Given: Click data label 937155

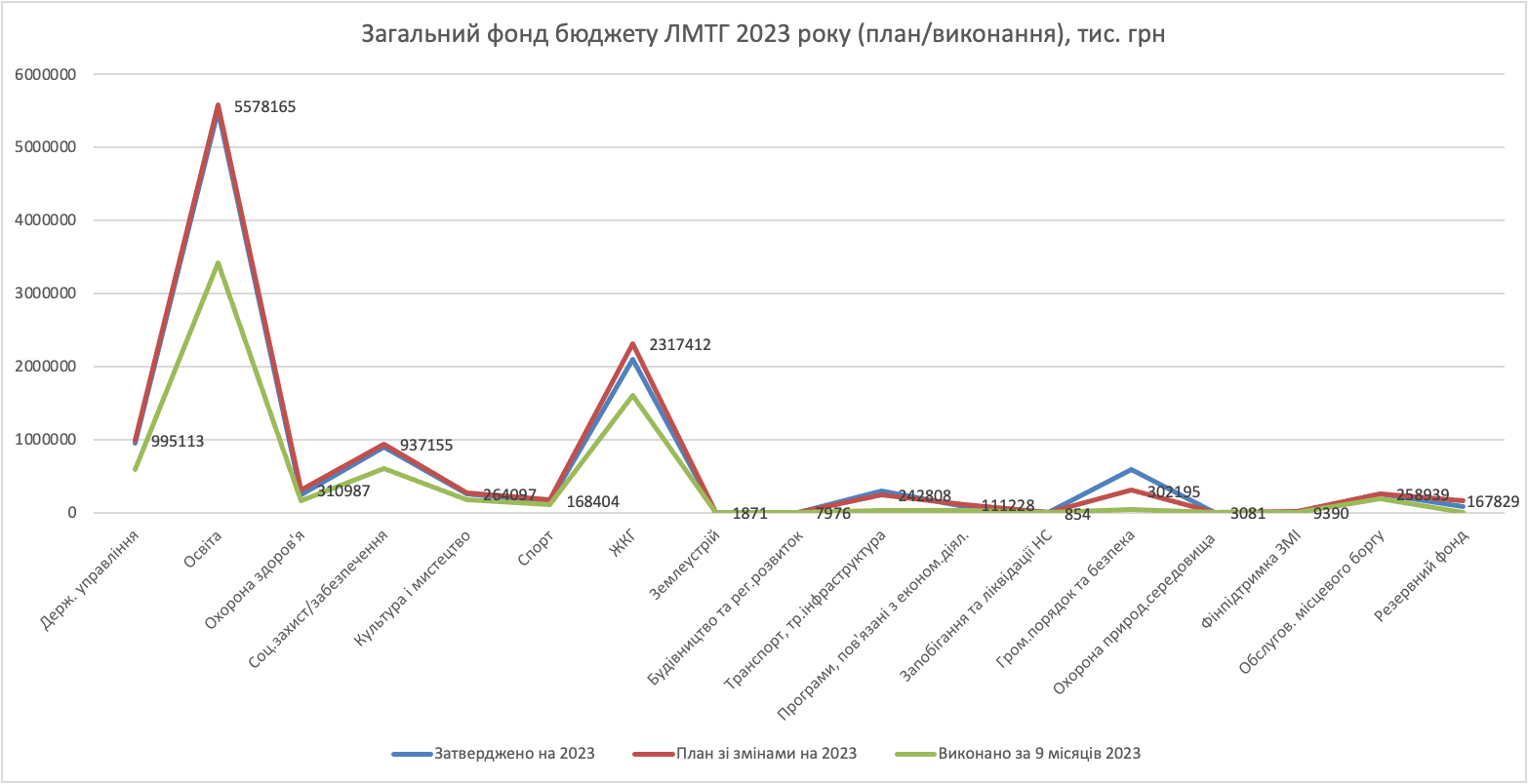Looking at the screenshot, I should click(x=425, y=445).
